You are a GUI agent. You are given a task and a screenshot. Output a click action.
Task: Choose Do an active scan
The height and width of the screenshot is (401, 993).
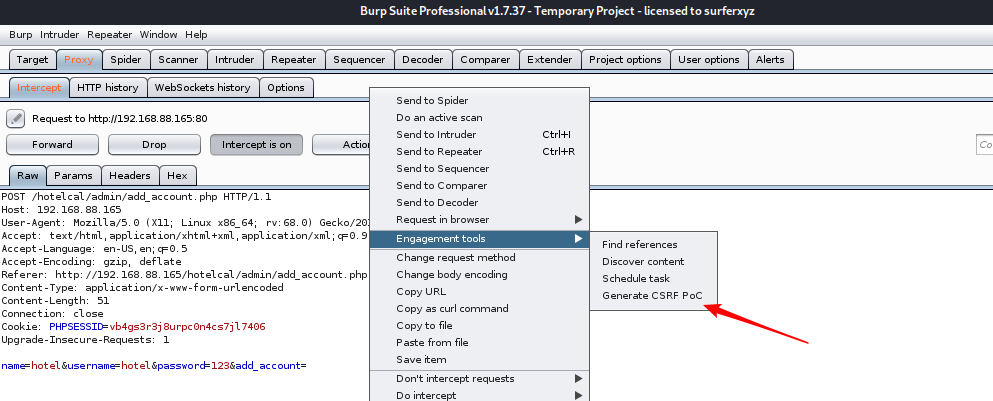tap(479, 118)
